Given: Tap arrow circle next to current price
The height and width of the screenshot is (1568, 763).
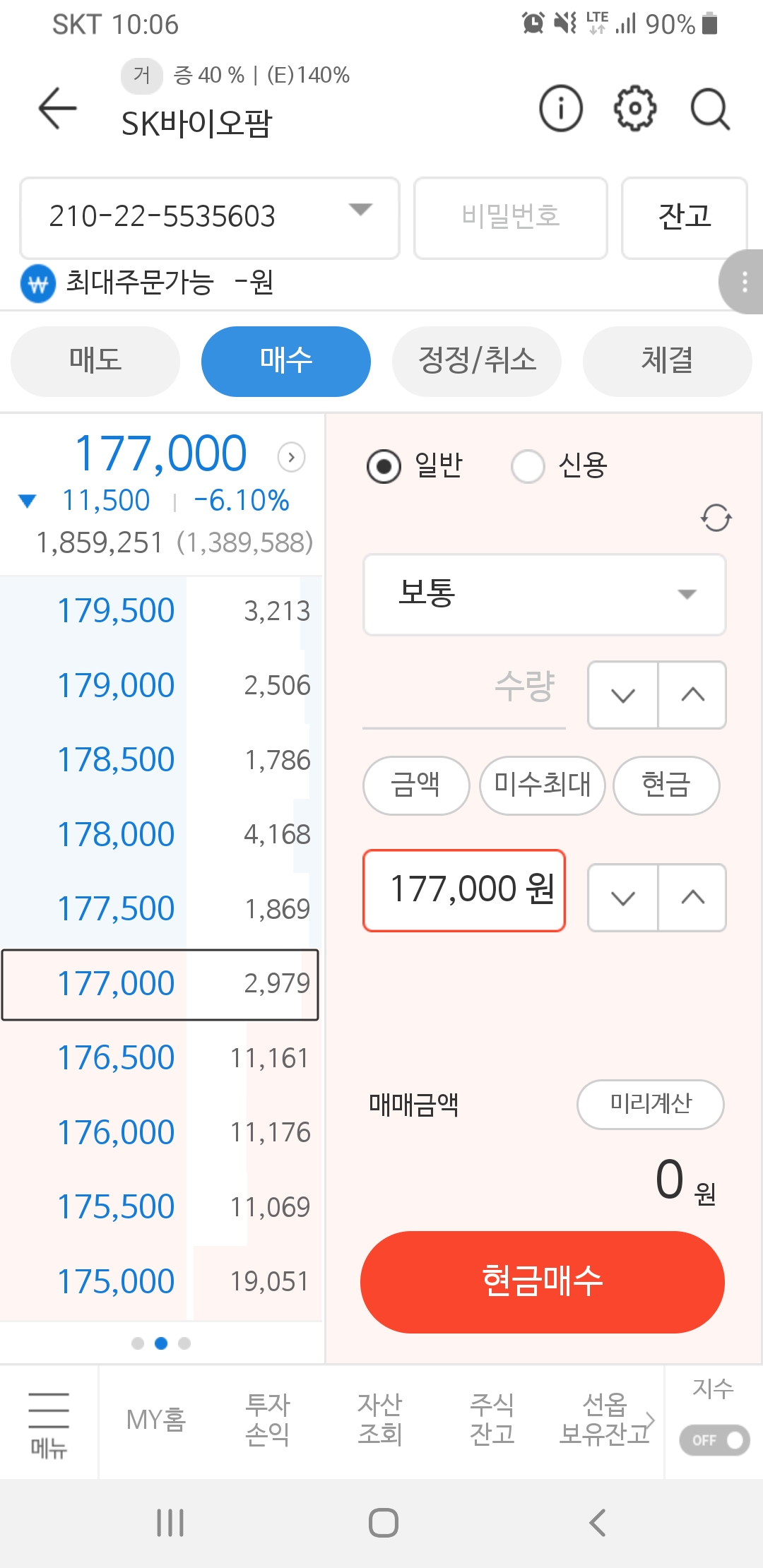Looking at the screenshot, I should coord(291,457).
